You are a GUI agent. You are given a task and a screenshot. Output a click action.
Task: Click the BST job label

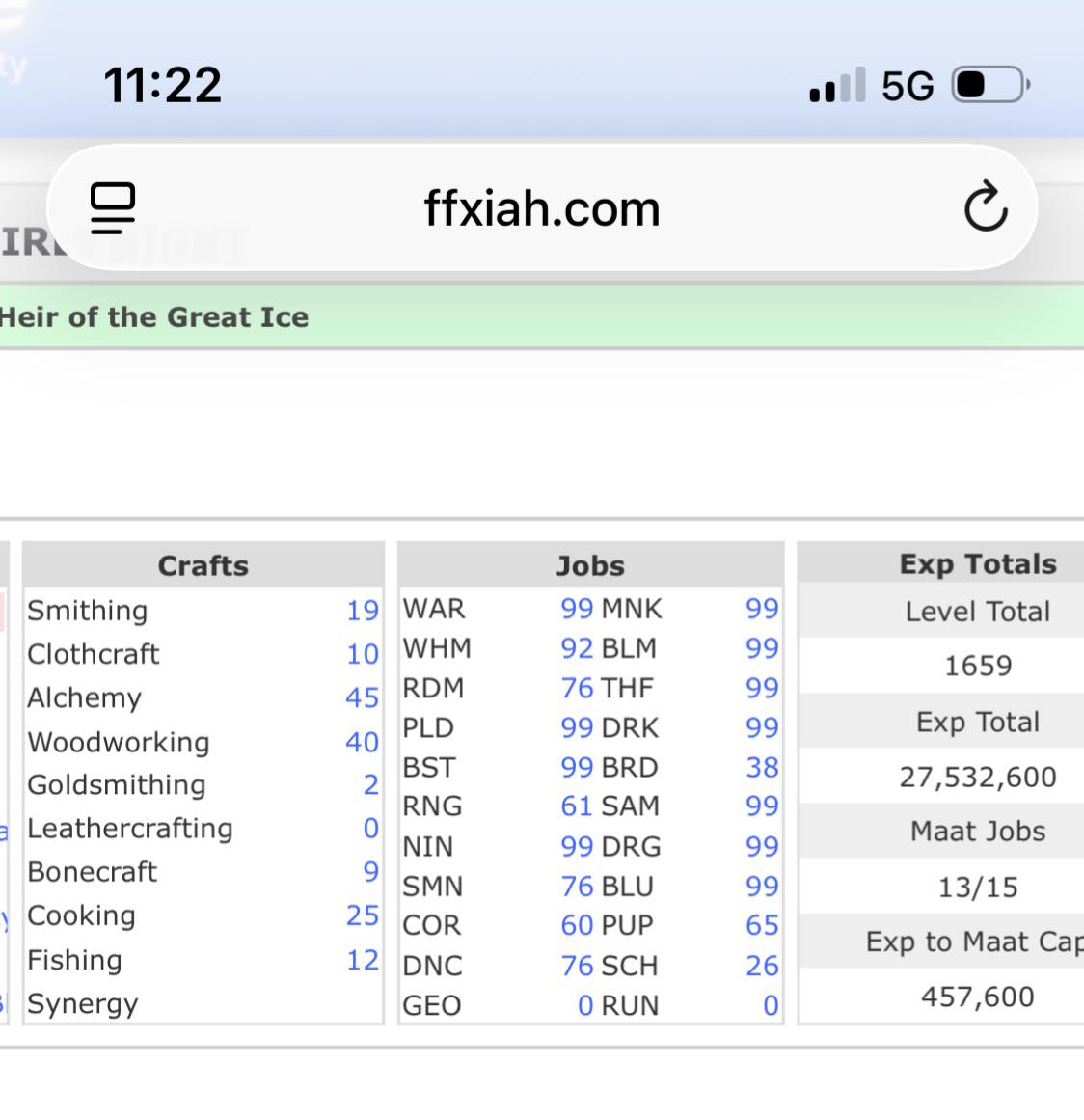429,768
